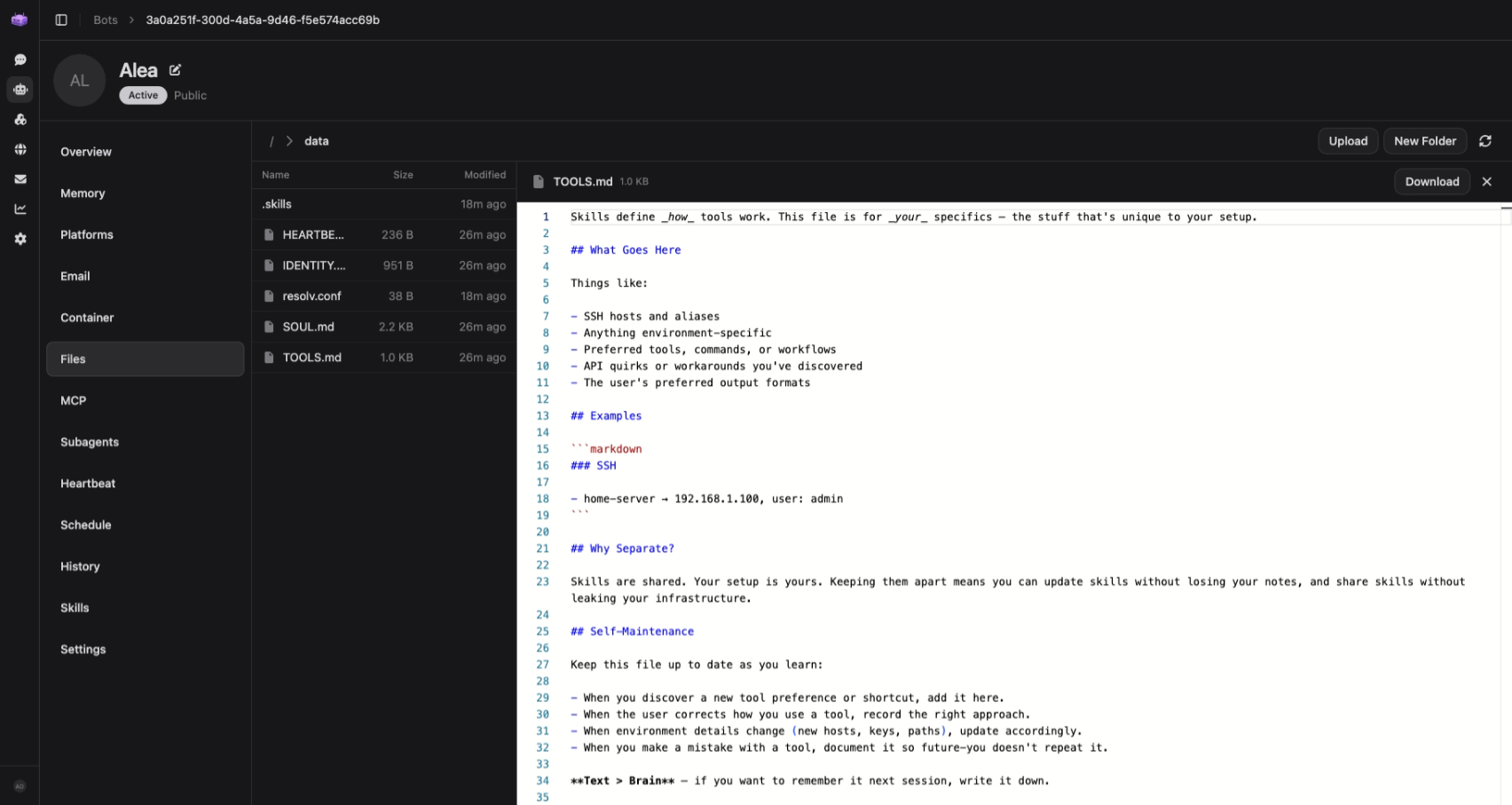Download the TOOLS.md file
Image resolution: width=1512 pixels, height=805 pixels.
pos(1431,181)
